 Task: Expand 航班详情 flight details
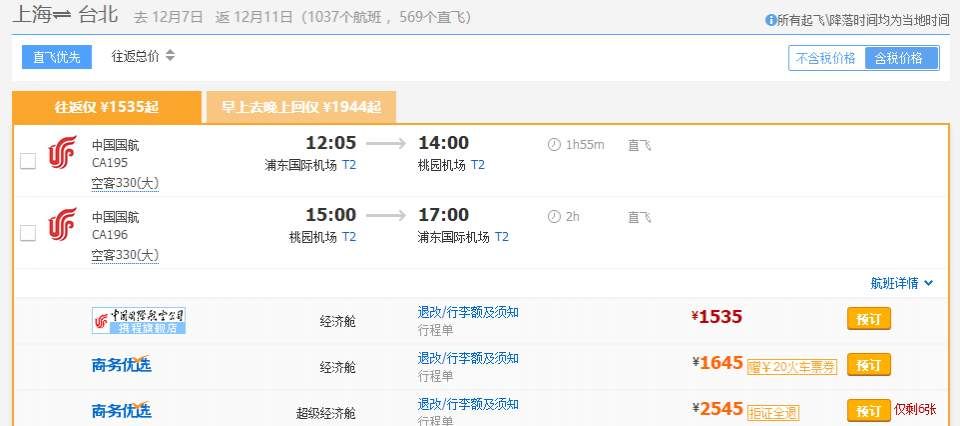902,283
